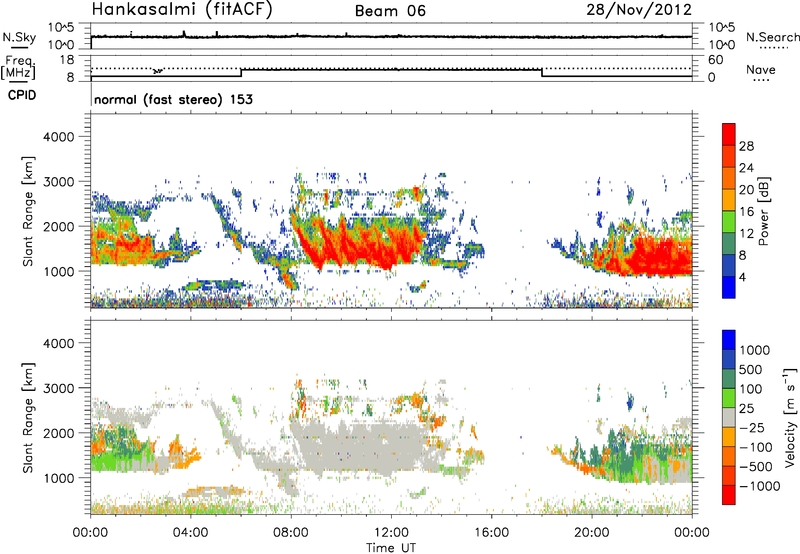The width and height of the screenshot is (800, 554).
Task: Click the Nave tick label 60
Action: (715, 60)
